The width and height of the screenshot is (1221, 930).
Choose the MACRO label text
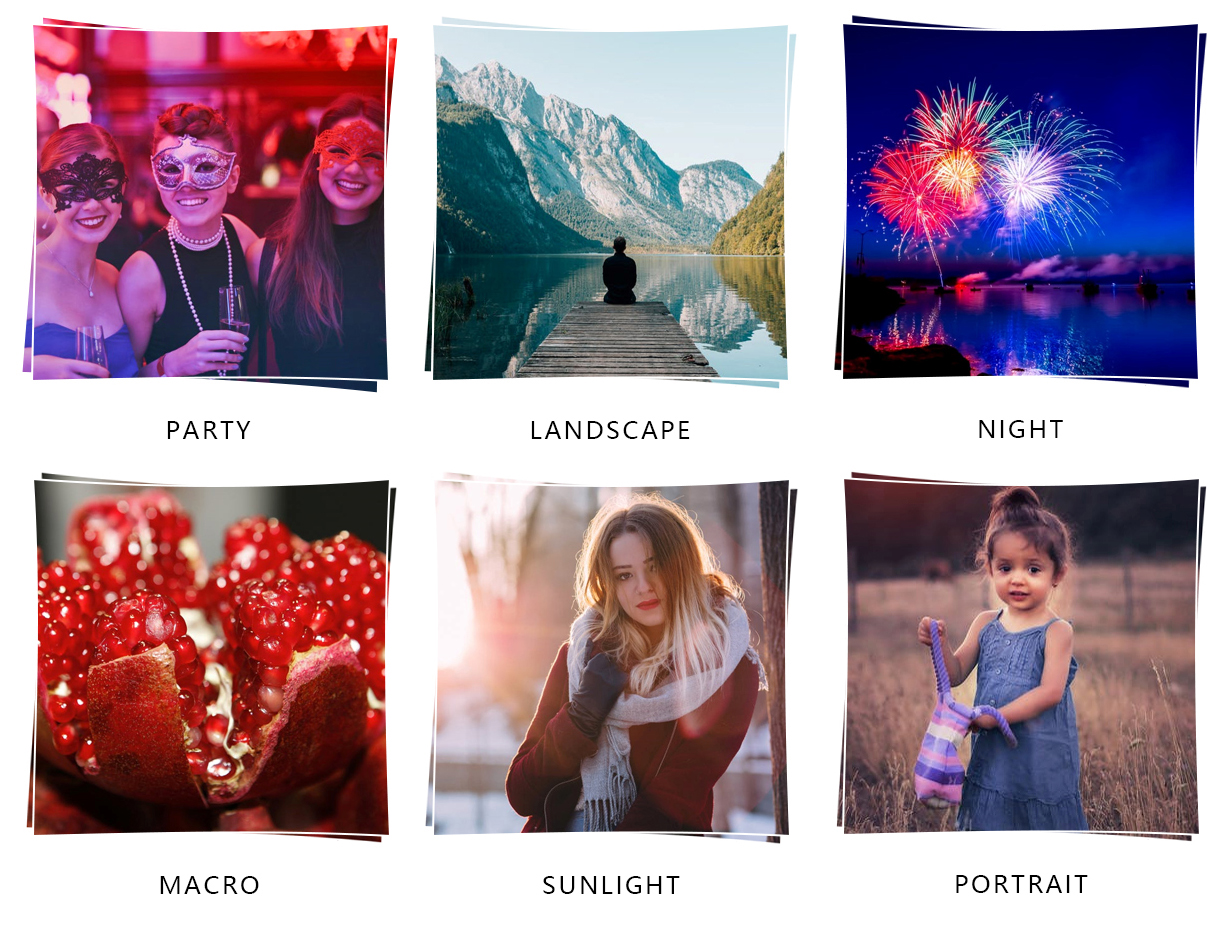pyautogui.click(x=210, y=886)
